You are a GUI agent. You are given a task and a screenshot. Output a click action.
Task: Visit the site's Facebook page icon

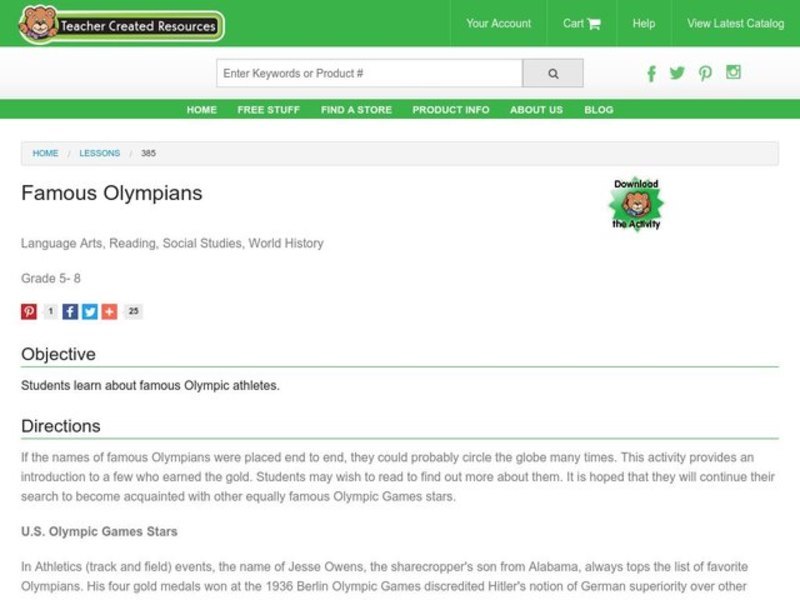(x=651, y=73)
